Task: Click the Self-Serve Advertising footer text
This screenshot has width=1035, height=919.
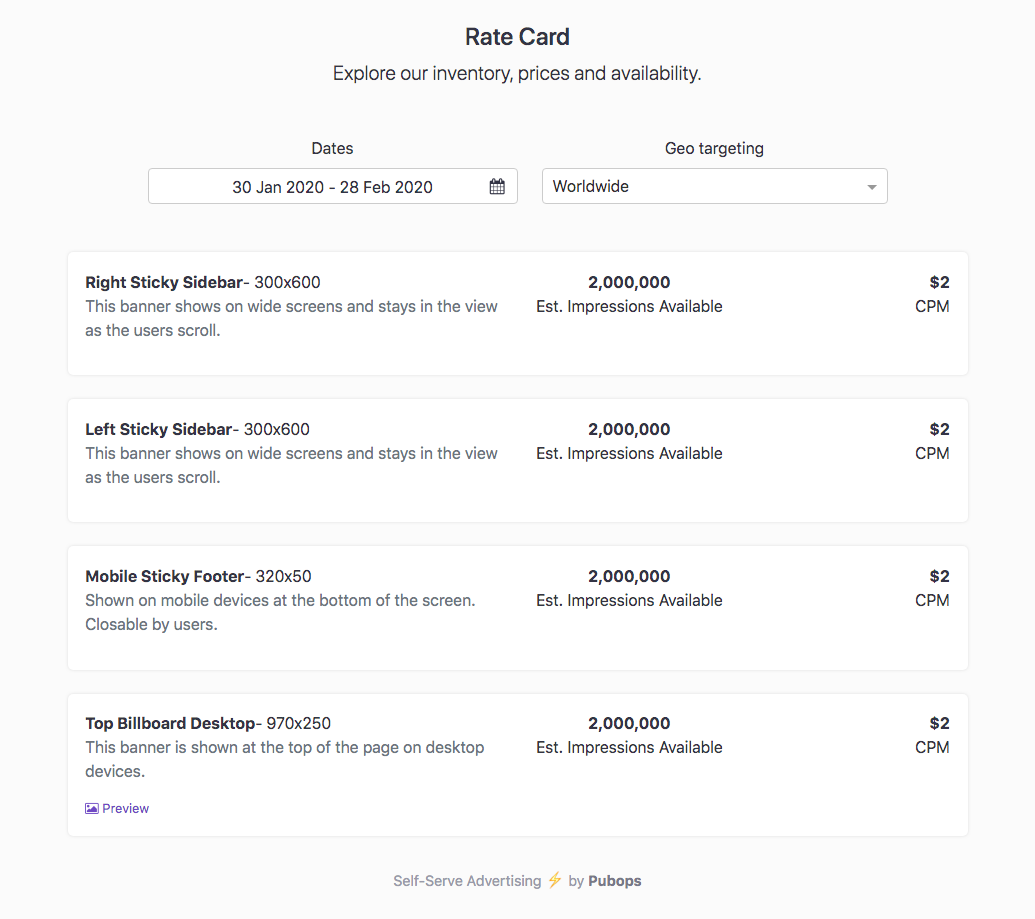Action: (466, 881)
